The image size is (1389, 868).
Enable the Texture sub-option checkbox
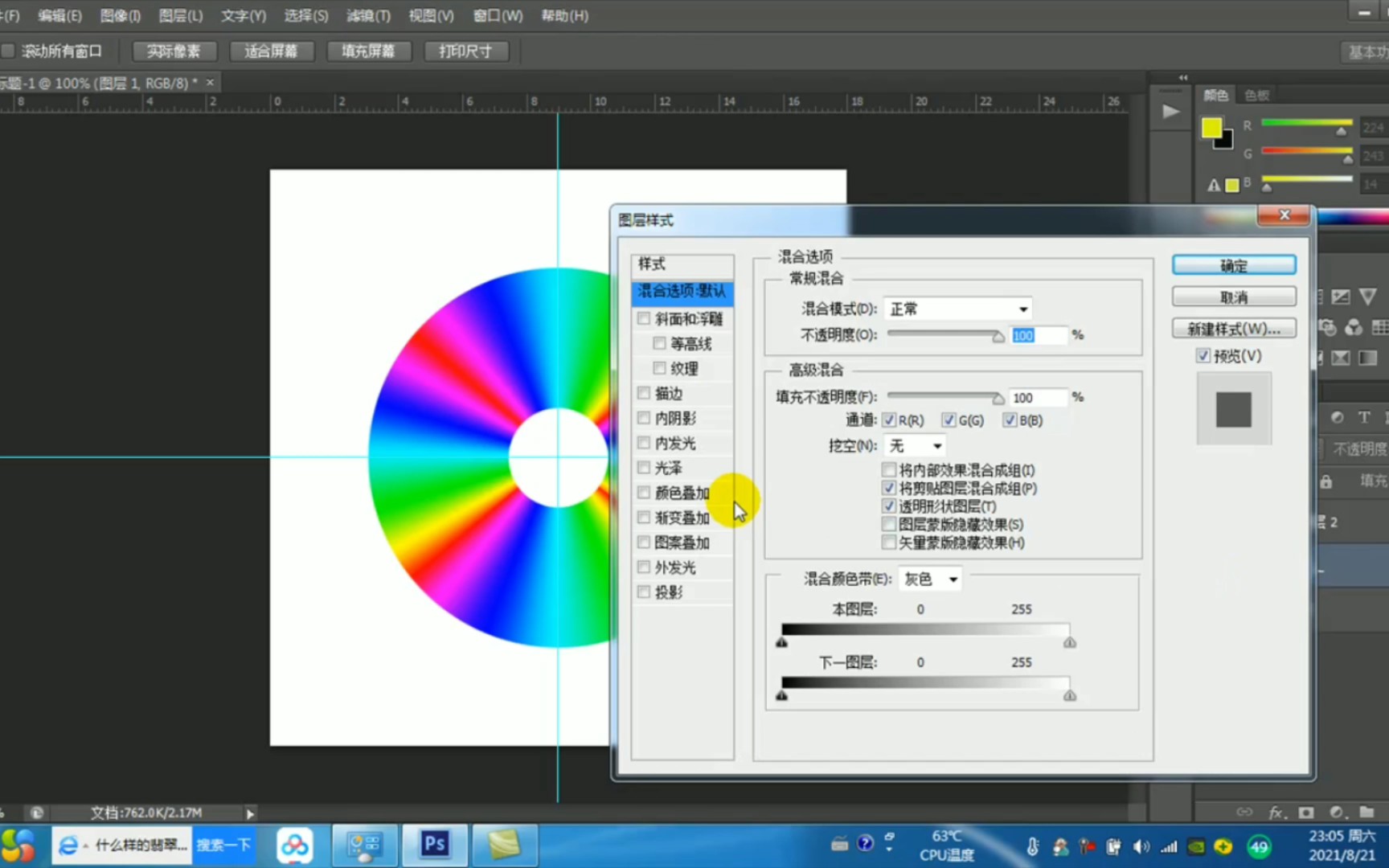click(x=660, y=368)
